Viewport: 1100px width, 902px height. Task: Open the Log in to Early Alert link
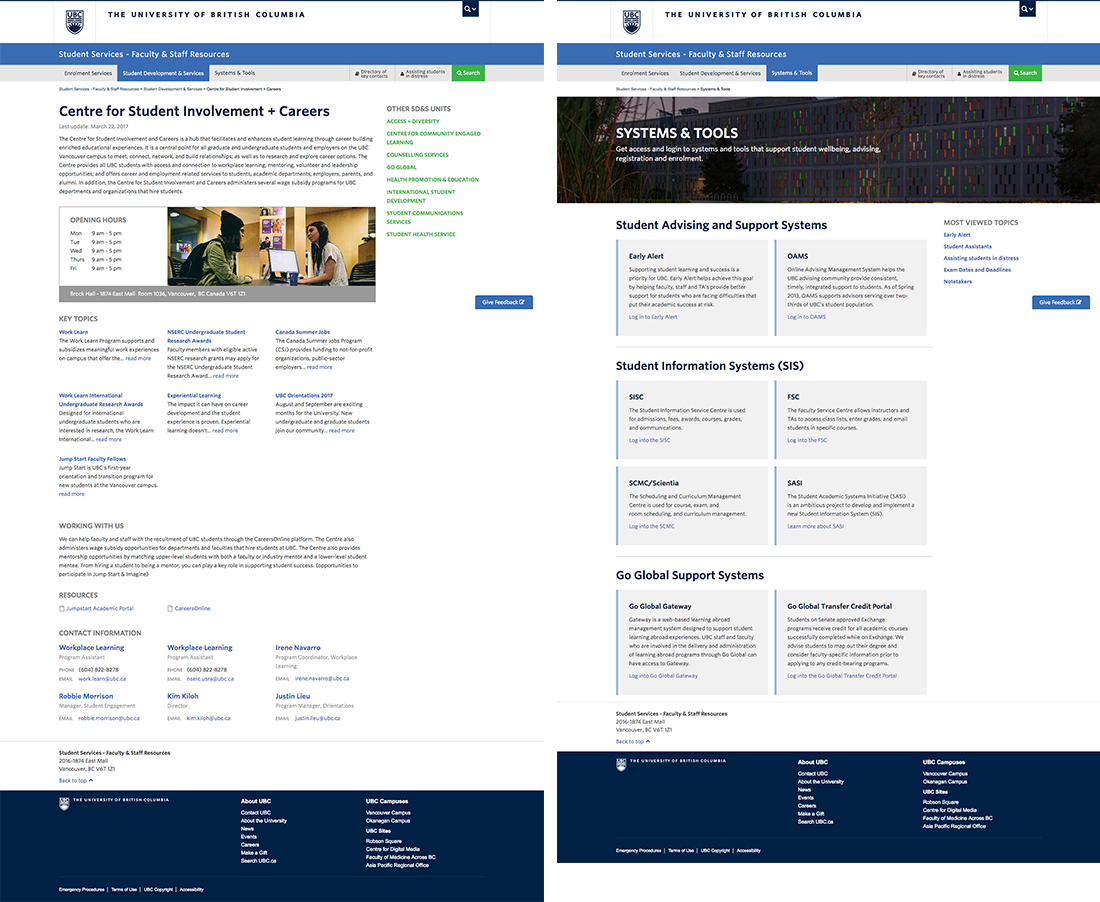(653, 317)
